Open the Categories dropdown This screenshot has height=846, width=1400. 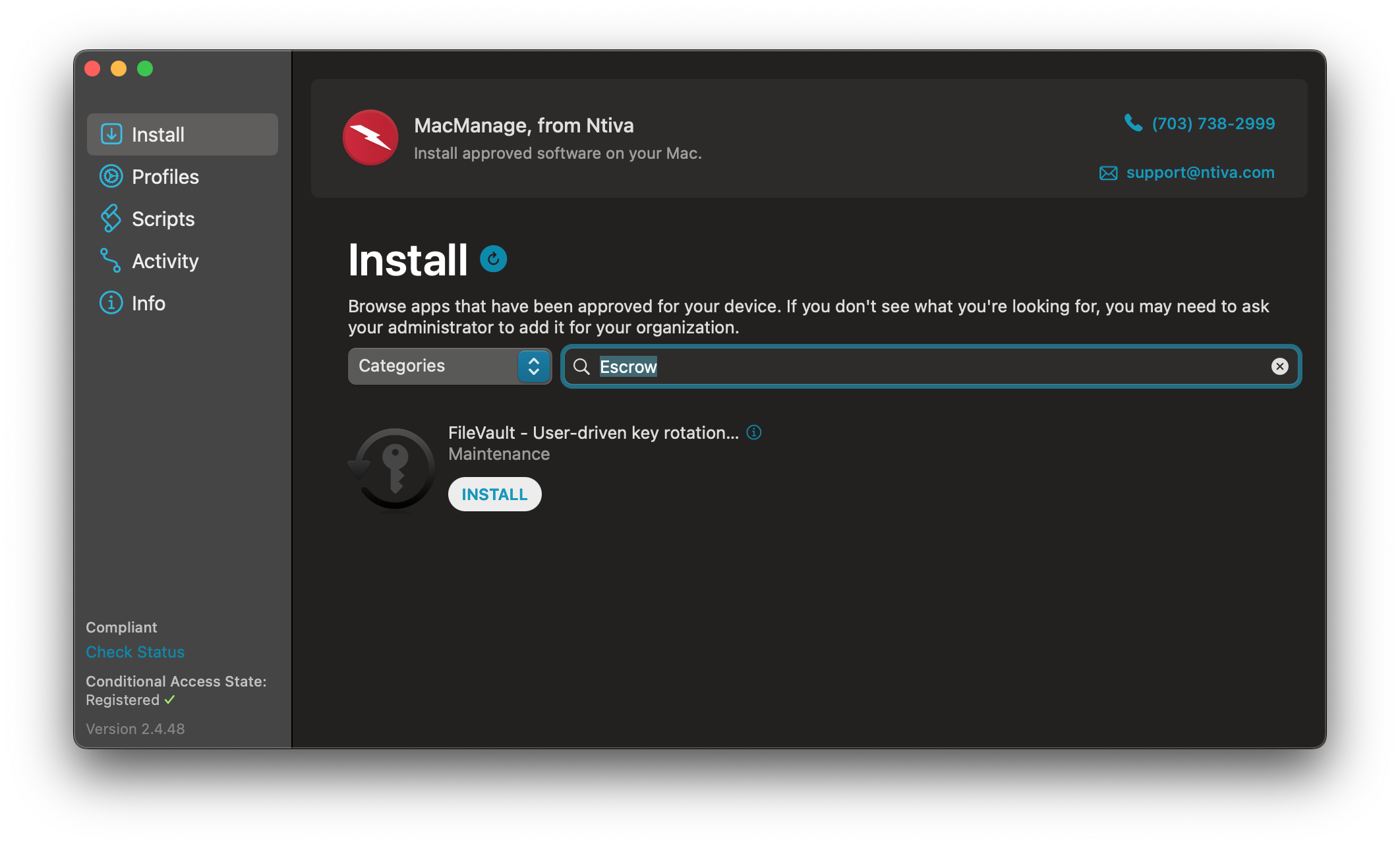tap(450, 366)
